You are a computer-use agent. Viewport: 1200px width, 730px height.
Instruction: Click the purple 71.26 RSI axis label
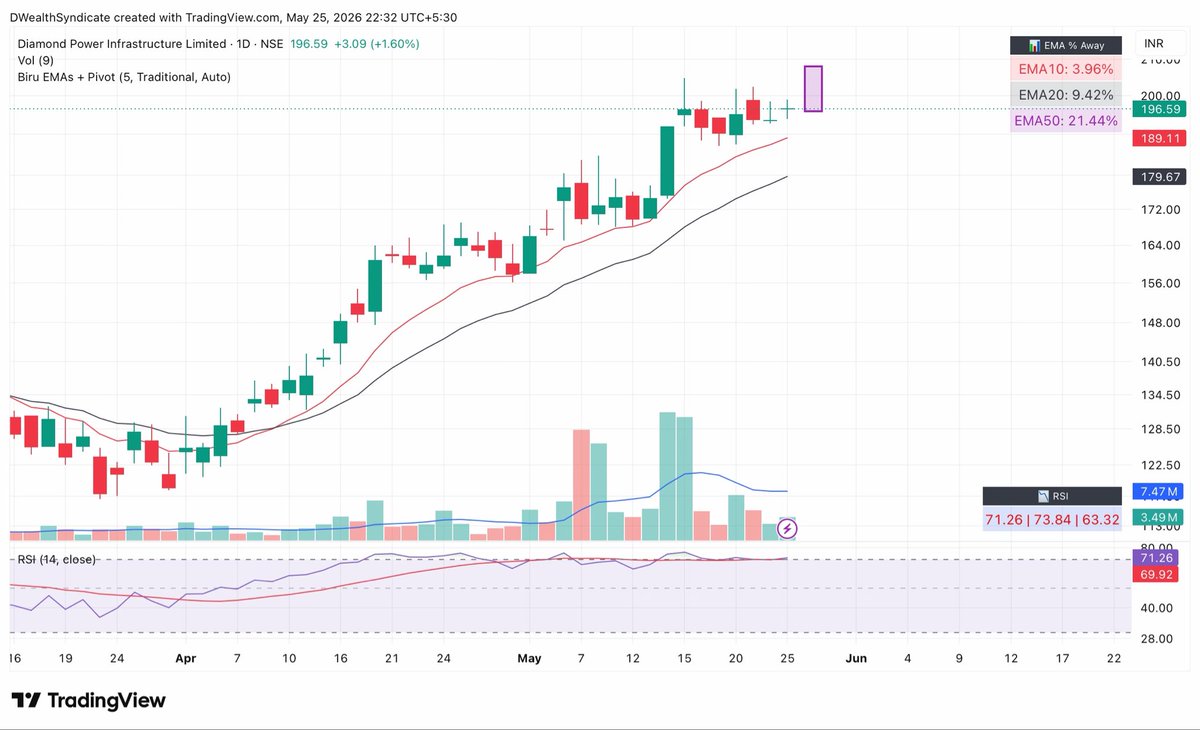tap(1158, 557)
